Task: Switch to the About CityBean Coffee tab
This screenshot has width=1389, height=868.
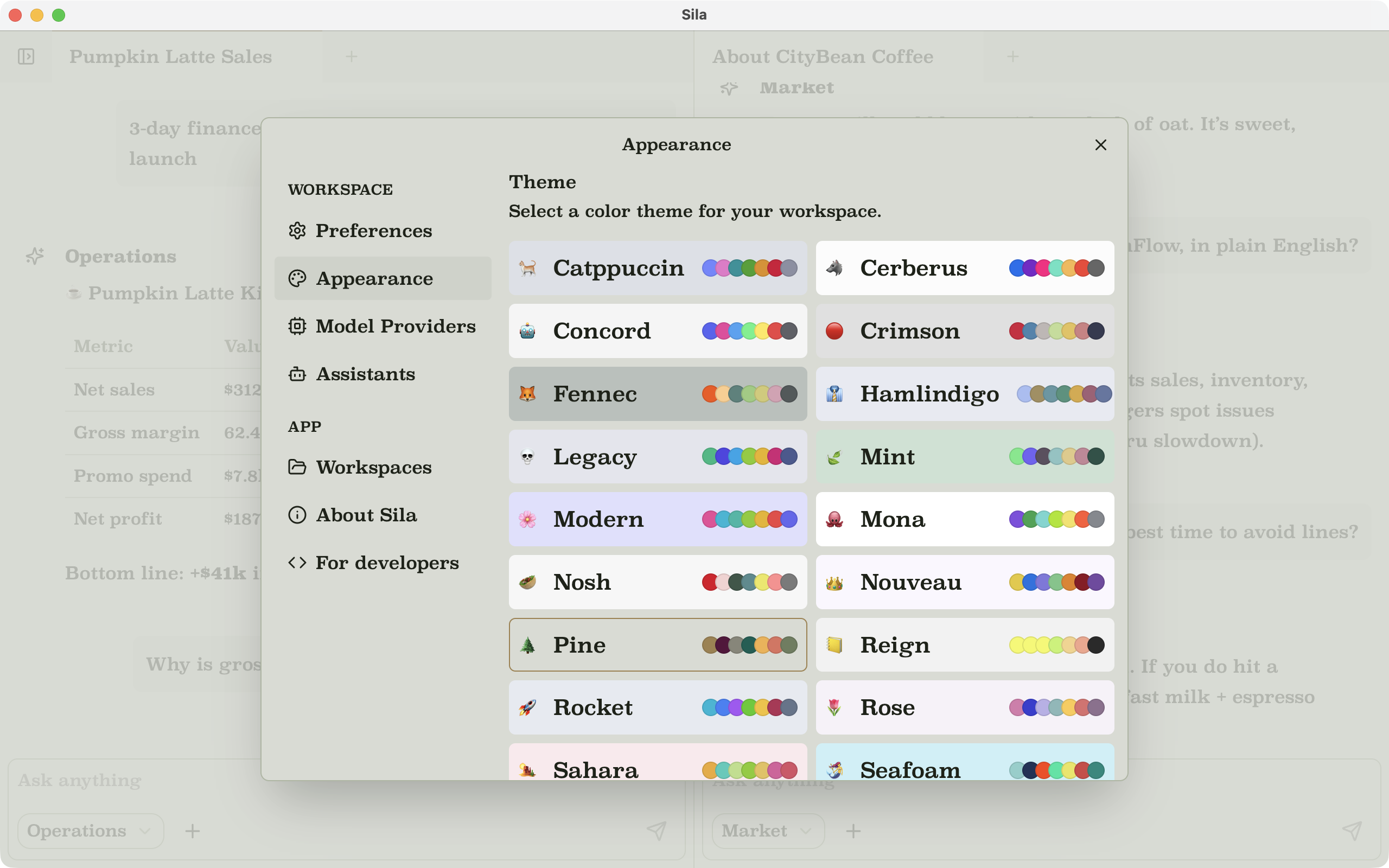Action: (x=823, y=56)
